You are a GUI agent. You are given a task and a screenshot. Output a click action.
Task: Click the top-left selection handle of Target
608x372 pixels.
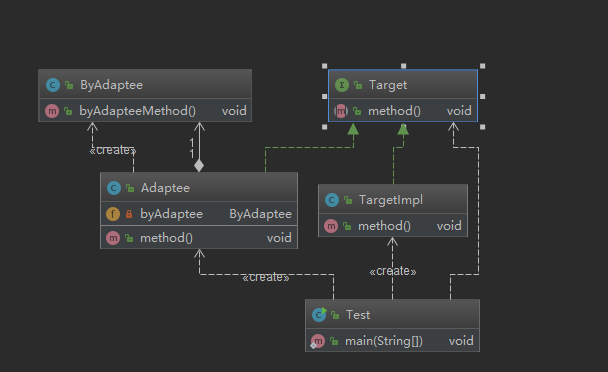click(x=325, y=66)
